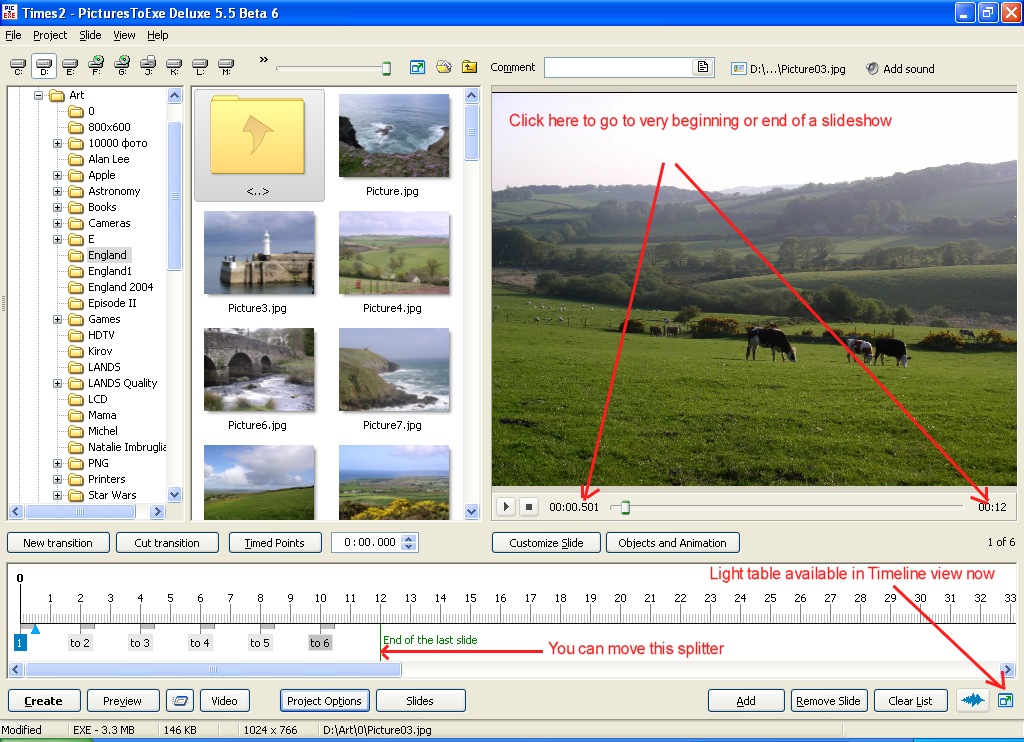
Task: Select the 800x600 folder
Action: pos(109,127)
